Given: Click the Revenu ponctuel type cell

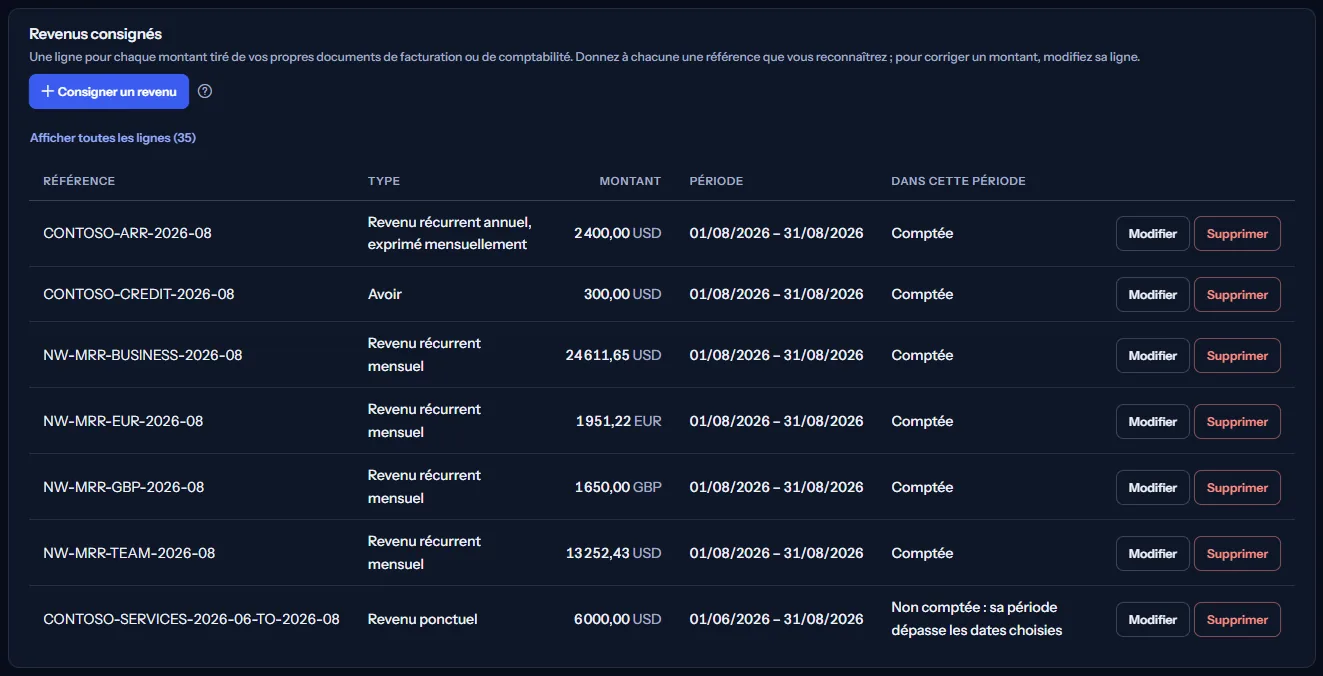Looking at the screenshot, I should coord(423,619).
